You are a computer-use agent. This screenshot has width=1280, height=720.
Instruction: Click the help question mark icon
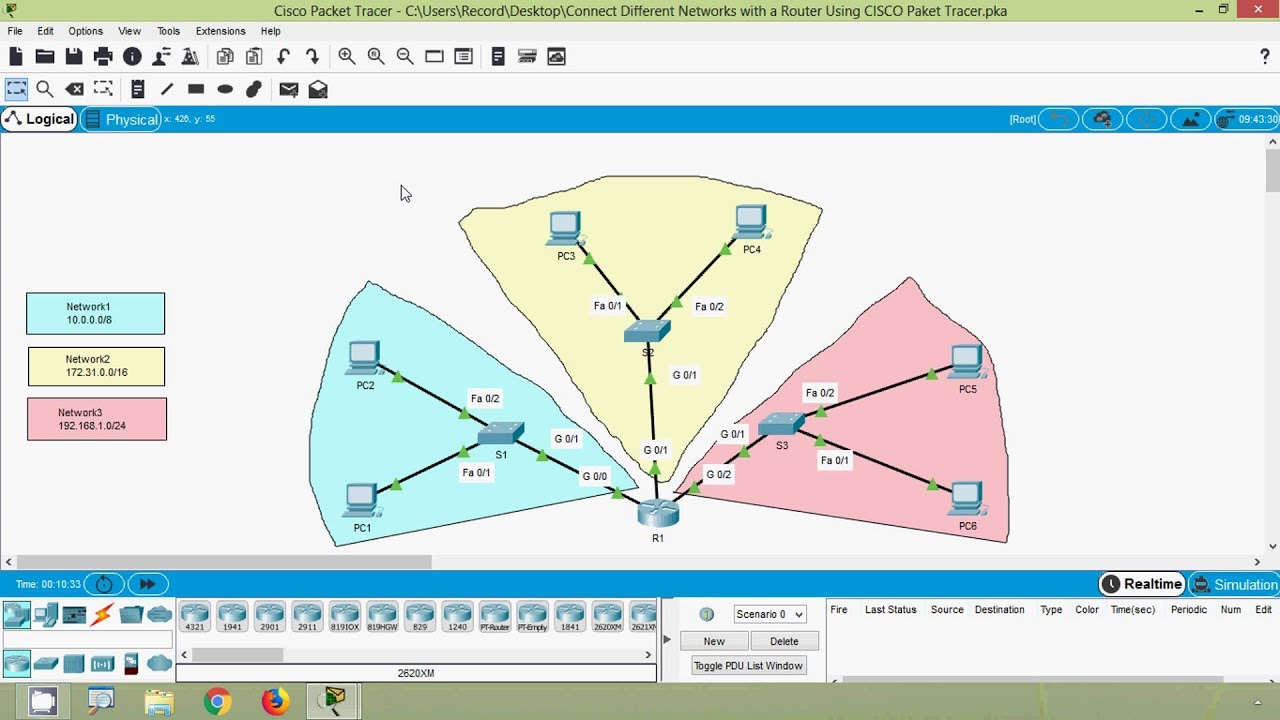[1265, 57]
